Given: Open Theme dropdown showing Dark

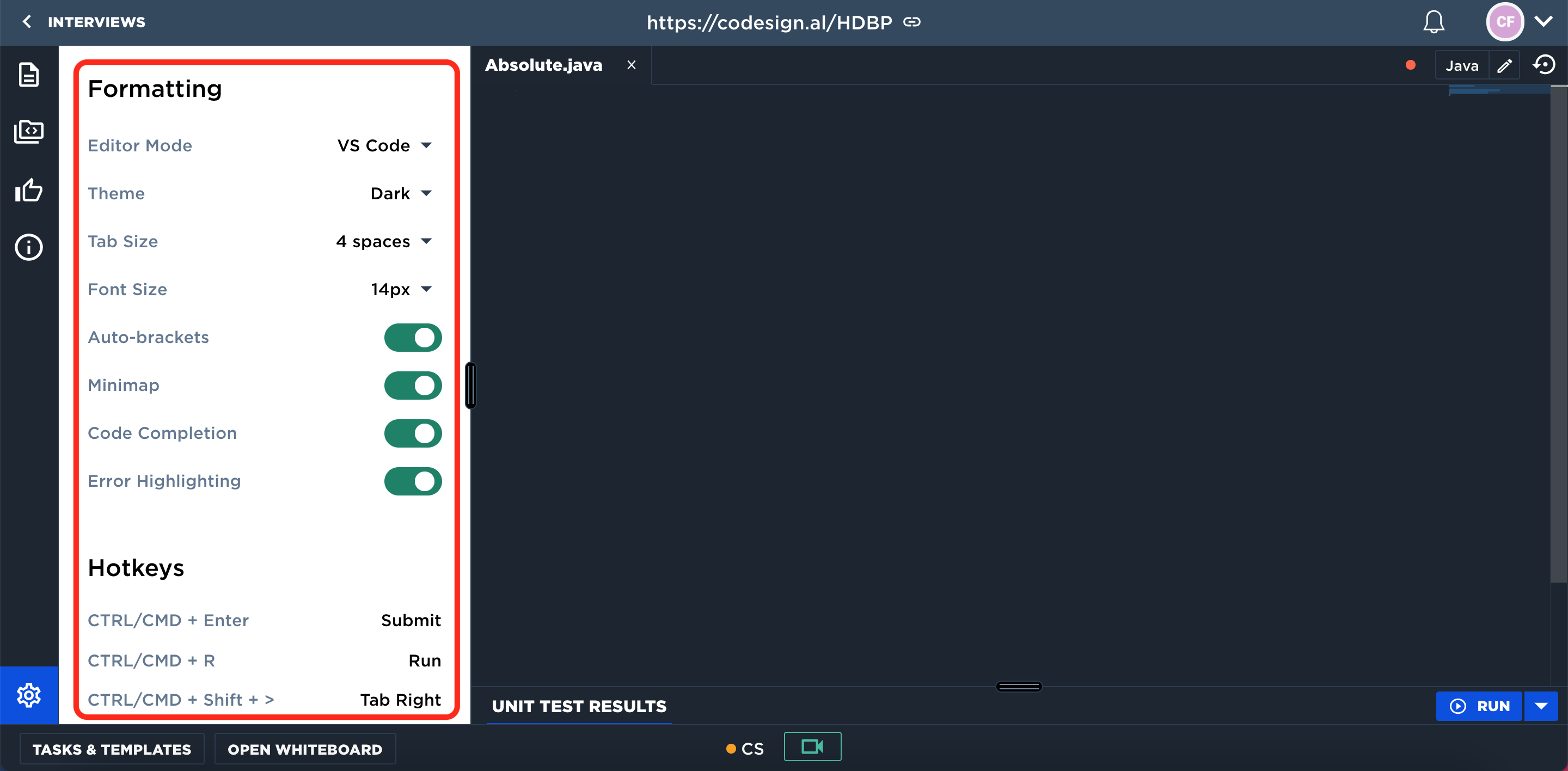Looking at the screenshot, I should click(401, 193).
